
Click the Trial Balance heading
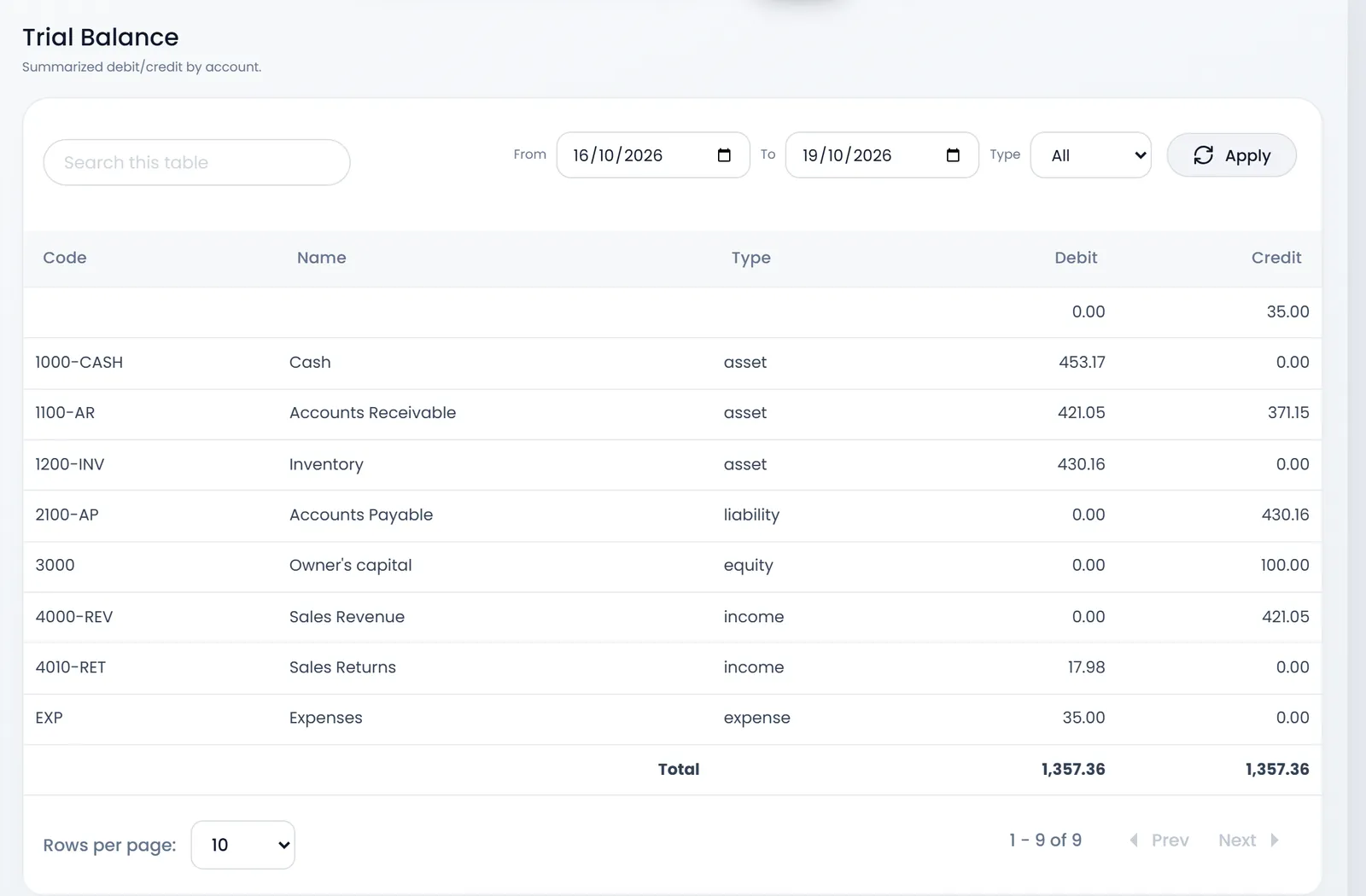100,38
